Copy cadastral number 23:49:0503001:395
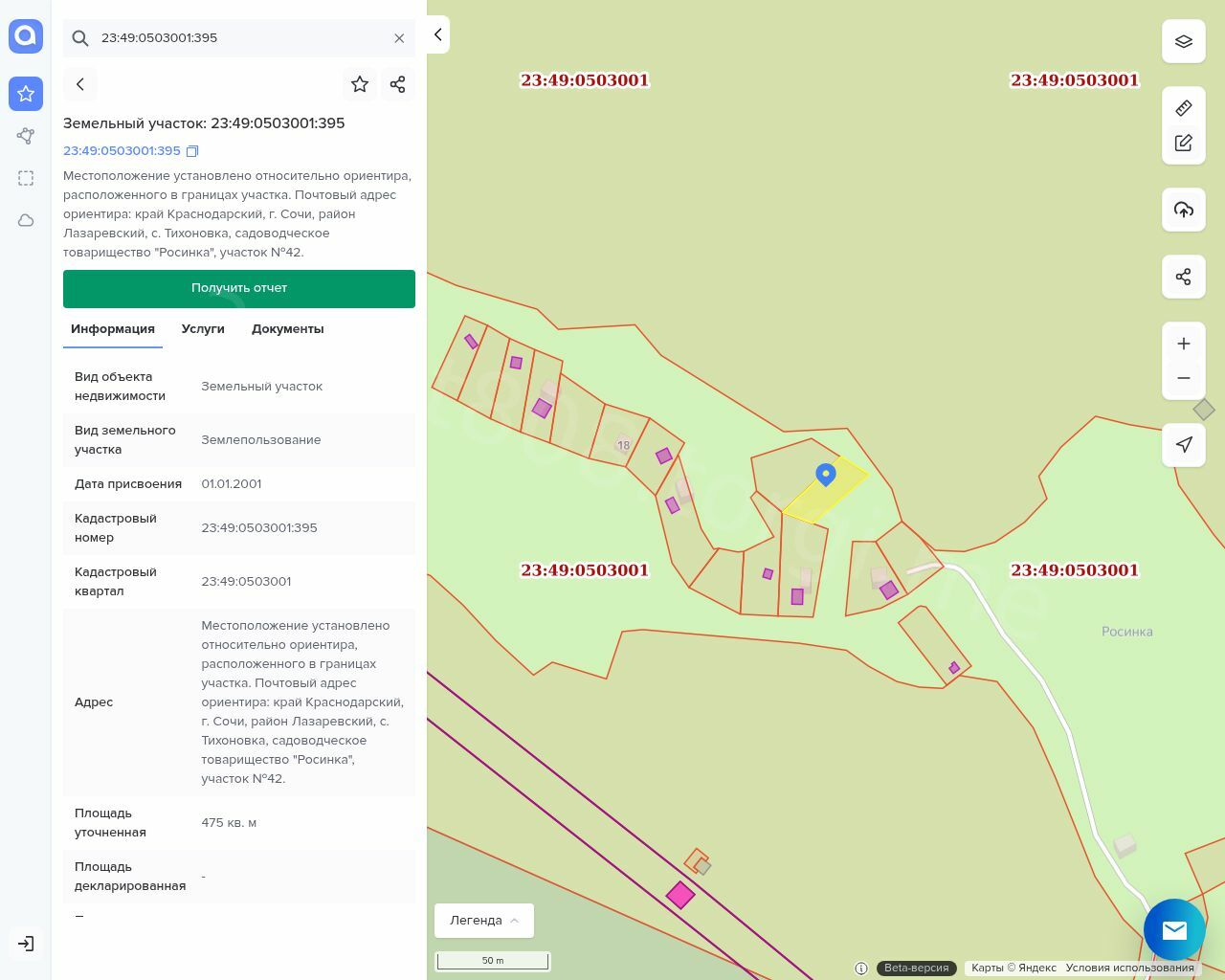 tap(192, 151)
